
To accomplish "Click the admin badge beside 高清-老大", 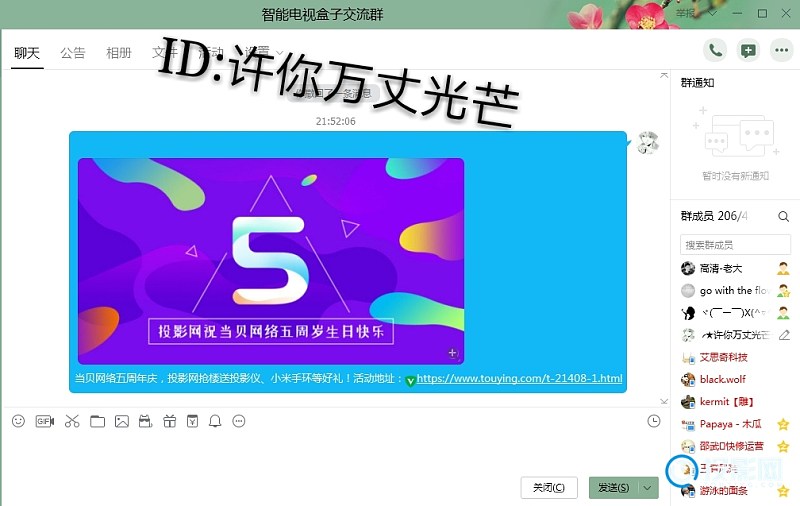I will point(783,268).
